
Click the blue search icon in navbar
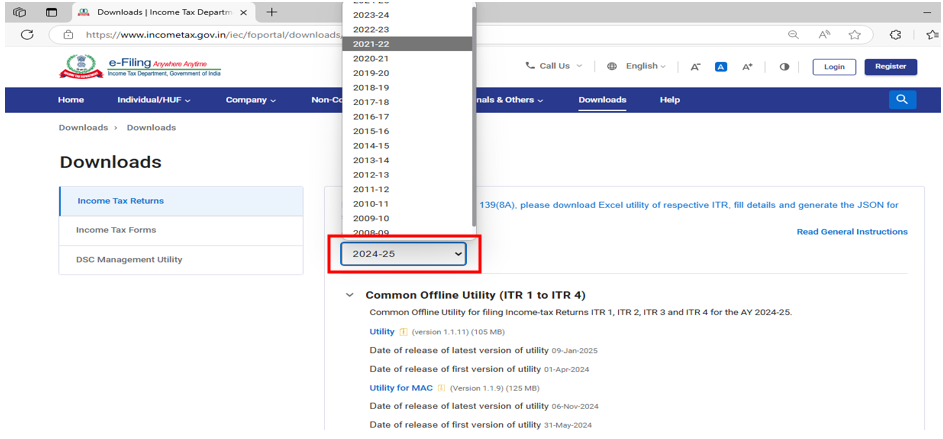pyautogui.click(x=902, y=100)
